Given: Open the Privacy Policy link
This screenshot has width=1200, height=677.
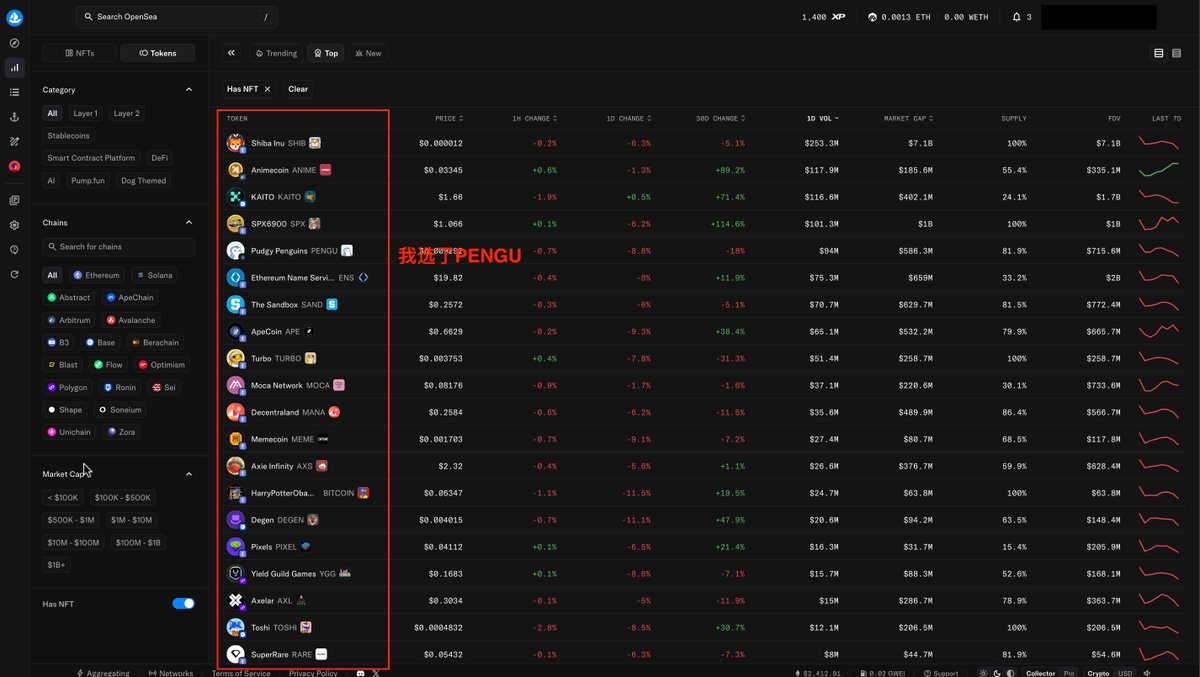Looking at the screenshot, I should click(x=313, y=673).
